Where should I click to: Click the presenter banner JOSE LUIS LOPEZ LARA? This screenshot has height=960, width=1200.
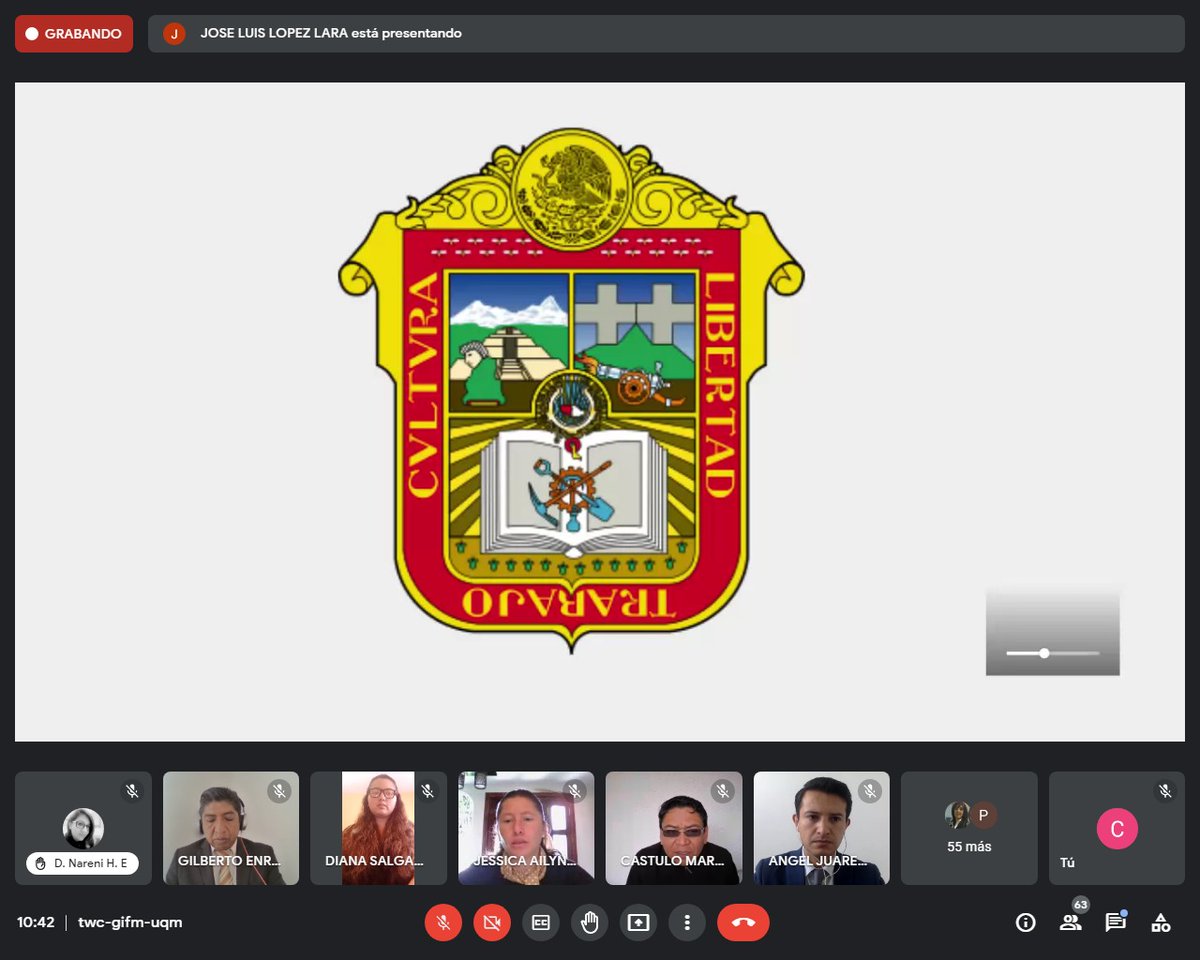pos(666,33)
